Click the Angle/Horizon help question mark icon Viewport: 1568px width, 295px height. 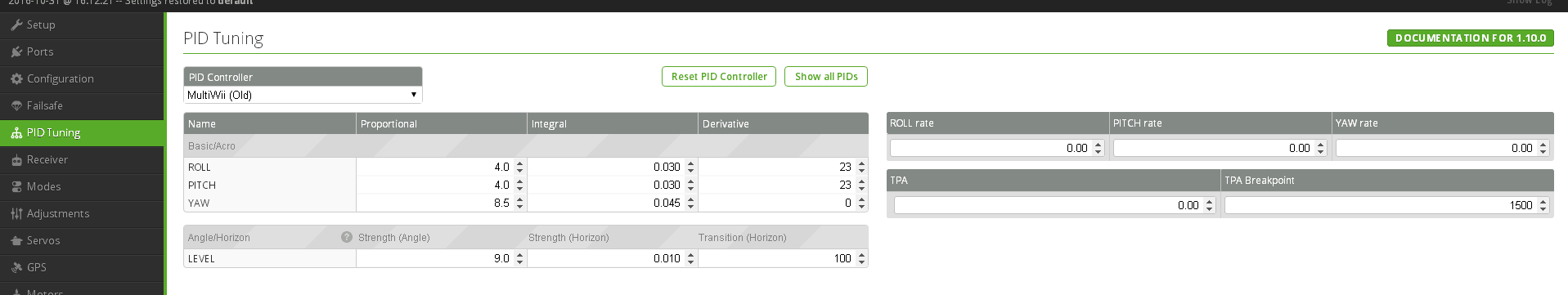(x=347, y=237)
